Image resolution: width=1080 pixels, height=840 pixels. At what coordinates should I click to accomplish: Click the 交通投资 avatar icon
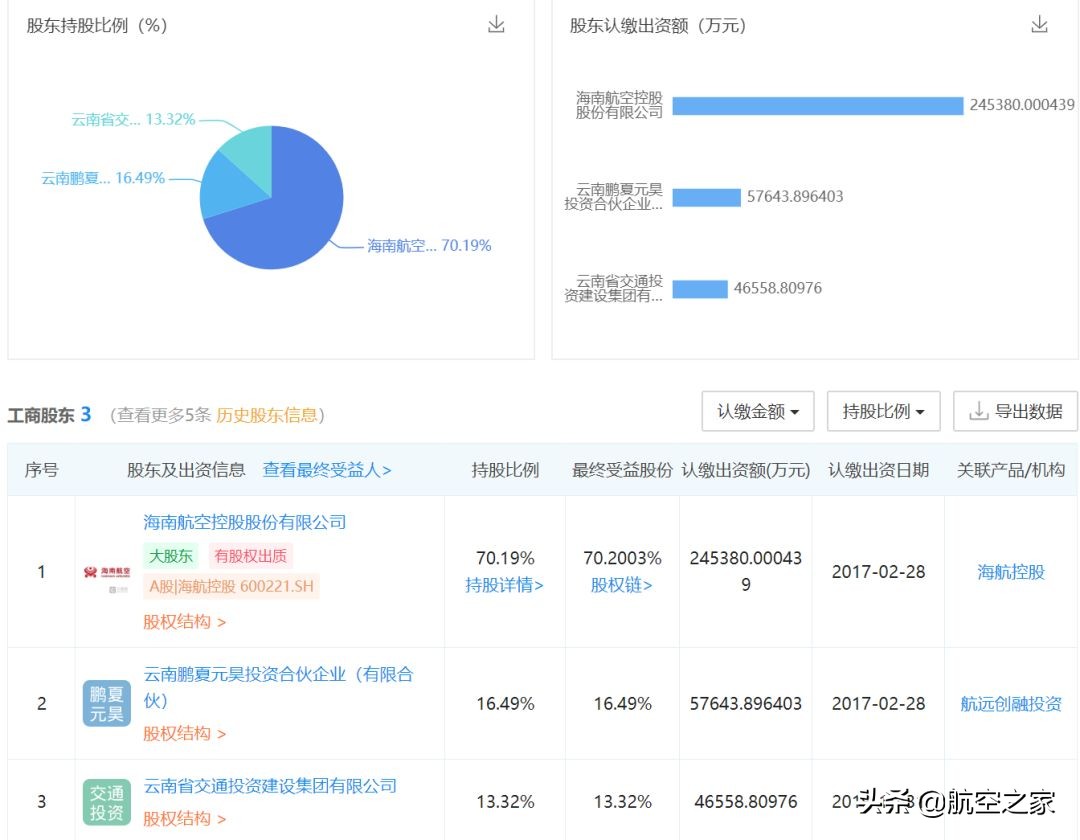point(106,801)
